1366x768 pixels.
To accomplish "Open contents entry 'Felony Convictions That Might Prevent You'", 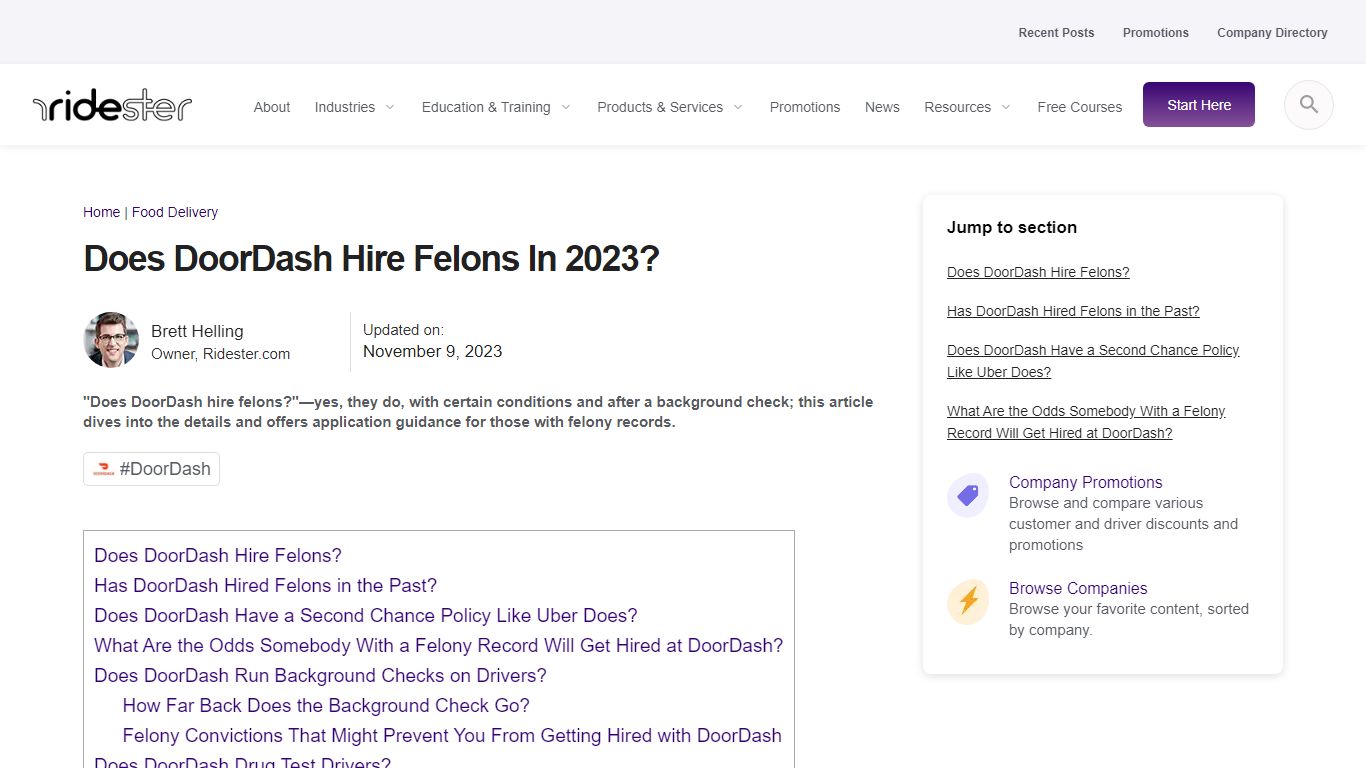I will click(x=452, y=735).
